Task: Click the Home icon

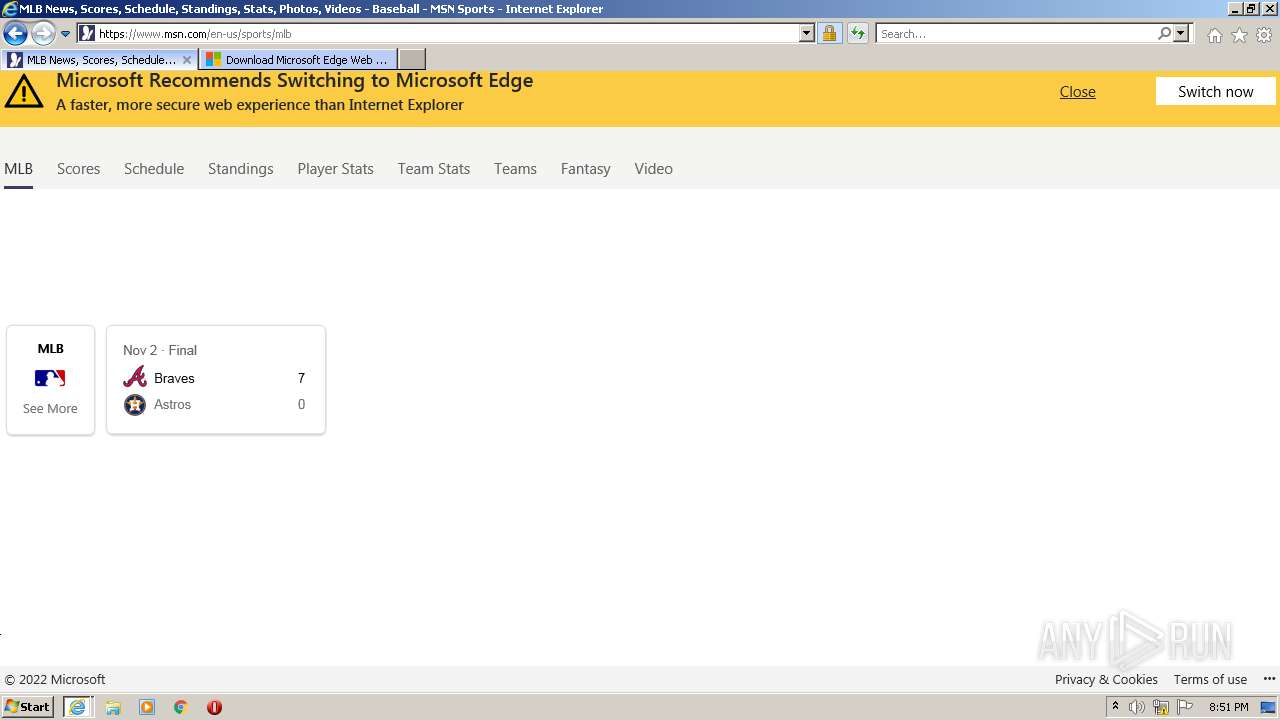Action: (x=1214, y=35)
